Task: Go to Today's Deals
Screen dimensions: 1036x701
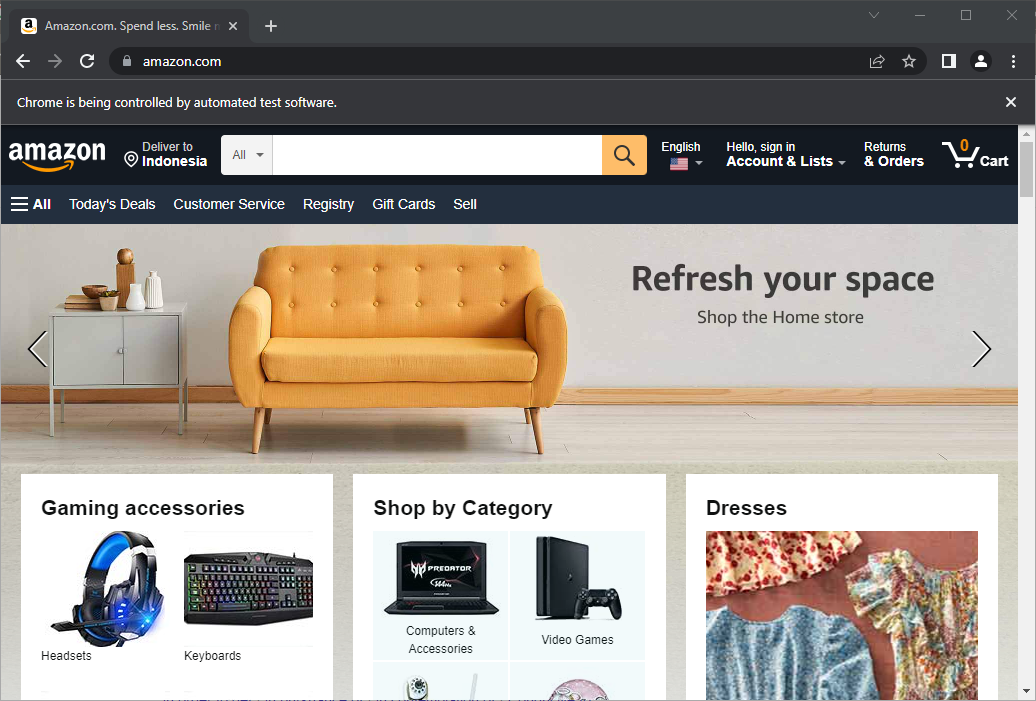Action: (x=112, y=204)
